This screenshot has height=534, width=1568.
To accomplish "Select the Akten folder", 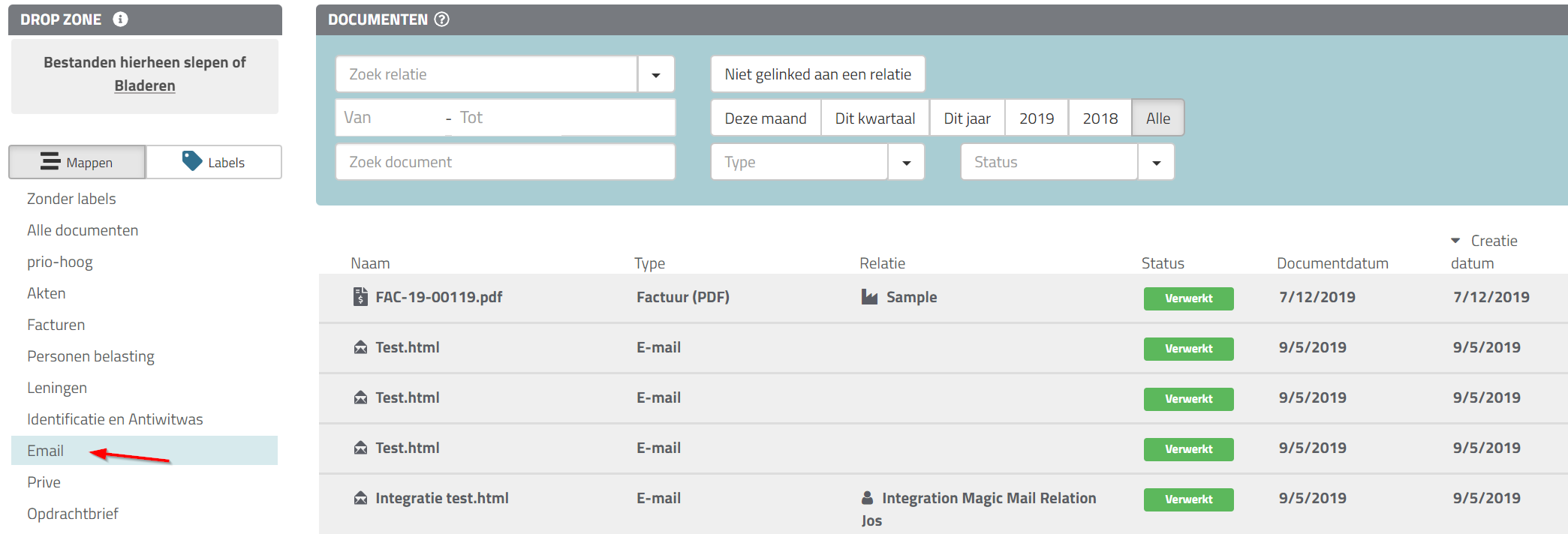I will [x=47, y=293].
